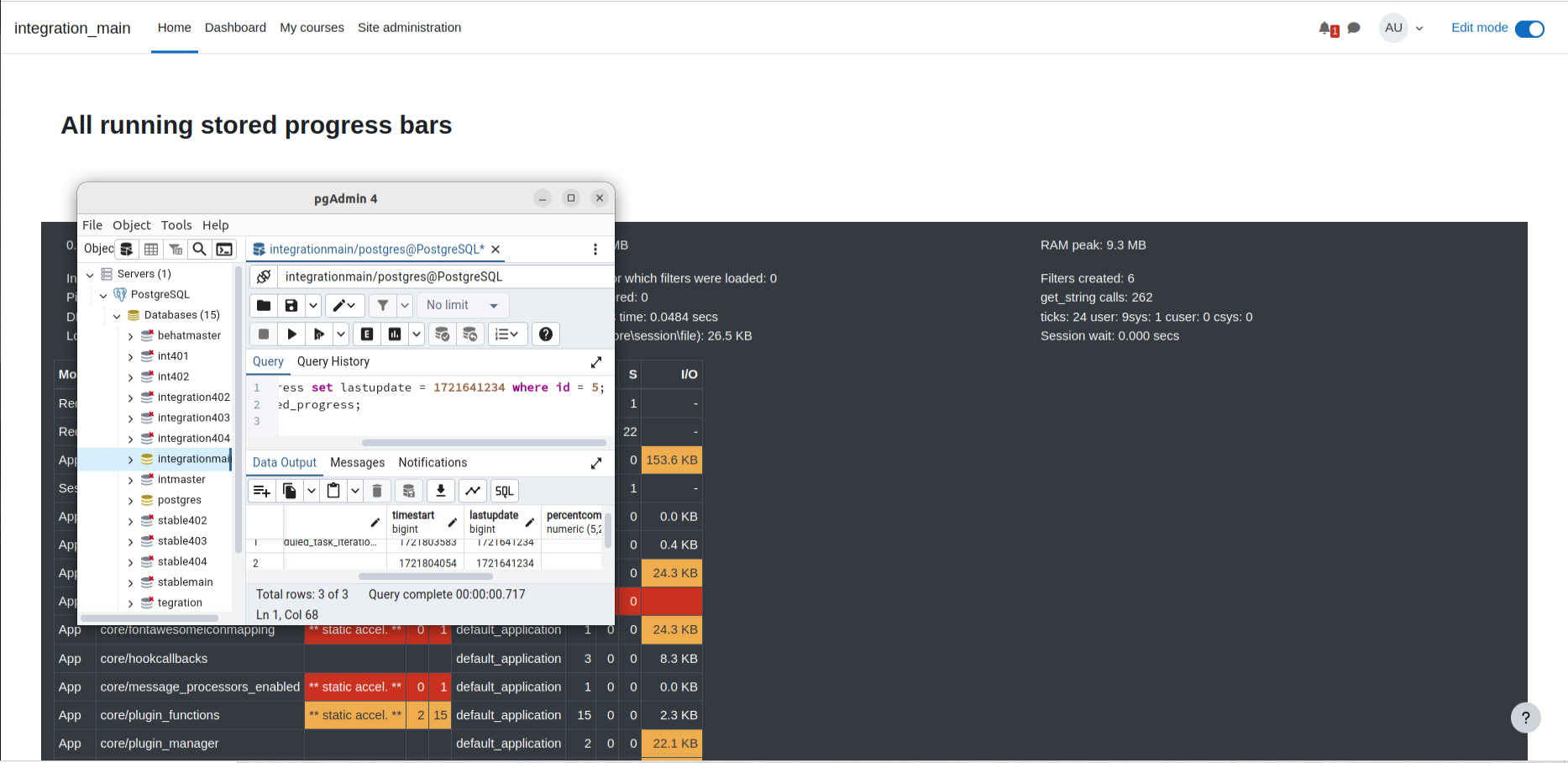Select the stablemain database in the tree
Image resolution: width=1568 pixels, height=763 pixels.
[x=186, y=581]
